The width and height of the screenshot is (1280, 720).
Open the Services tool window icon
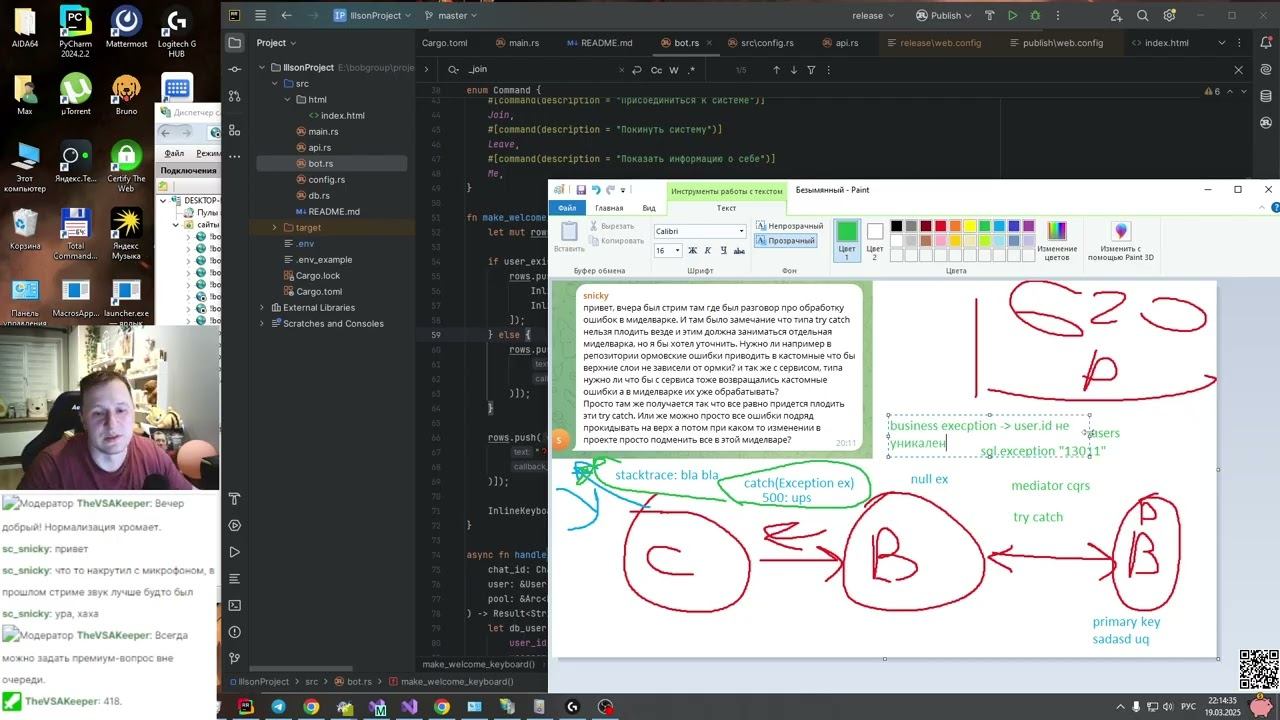coord(234,525)
